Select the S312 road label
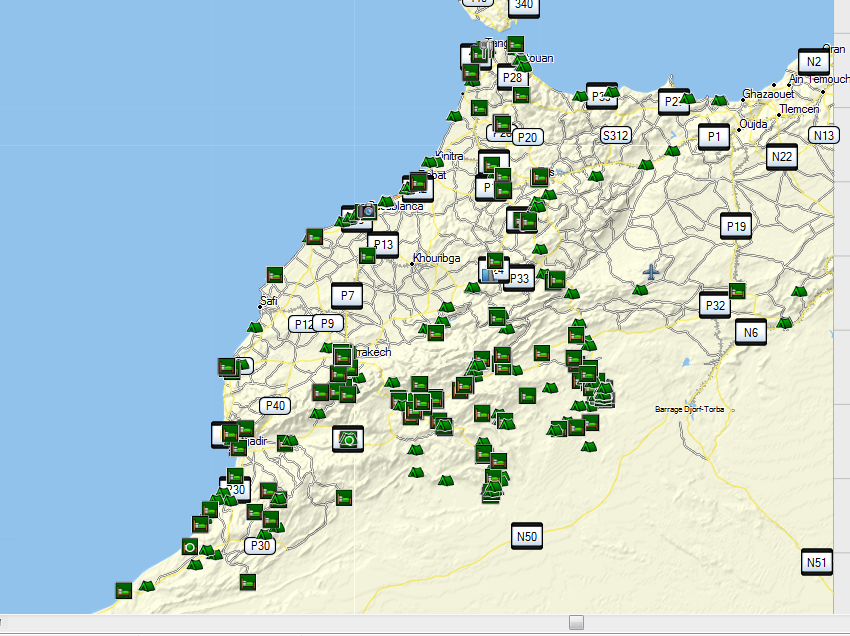The height and width of the screenshot is (636, 850). (x=616, y=135)
